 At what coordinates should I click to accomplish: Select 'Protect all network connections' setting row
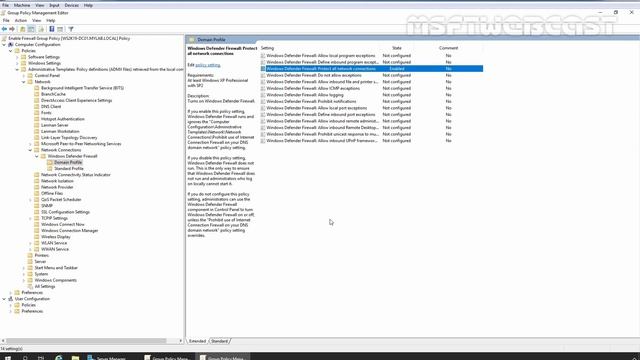371,69
